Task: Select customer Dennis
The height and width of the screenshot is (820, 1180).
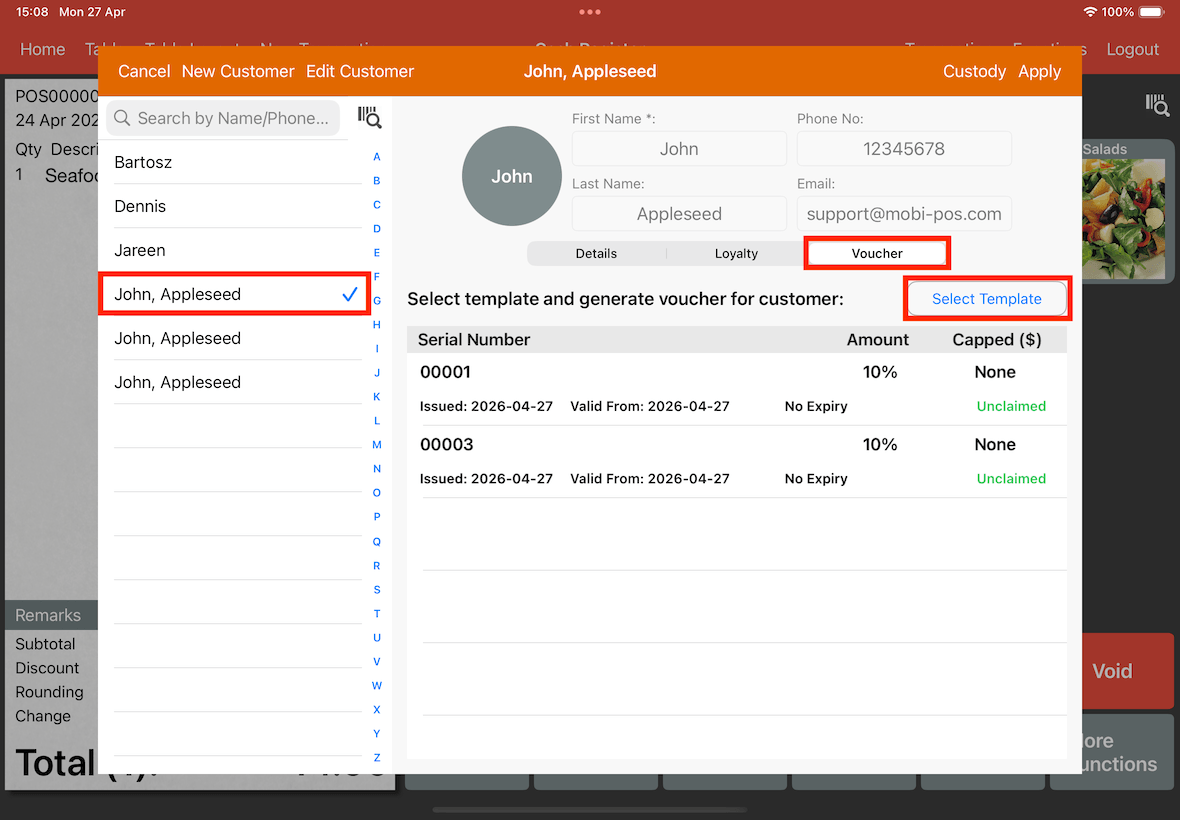Action: [238, 206]
